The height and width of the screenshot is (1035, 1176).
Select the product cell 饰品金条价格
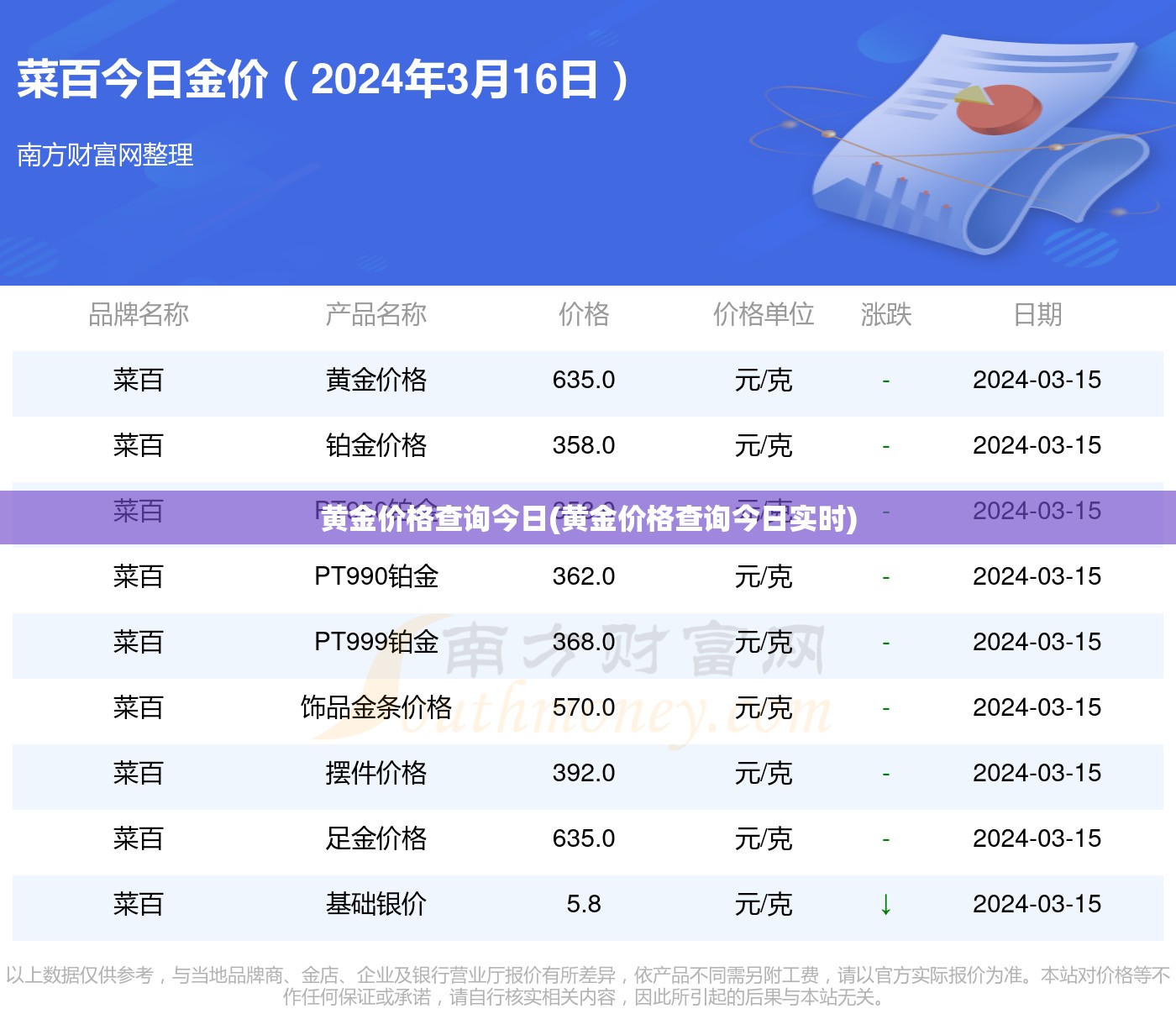coord(376,707)
